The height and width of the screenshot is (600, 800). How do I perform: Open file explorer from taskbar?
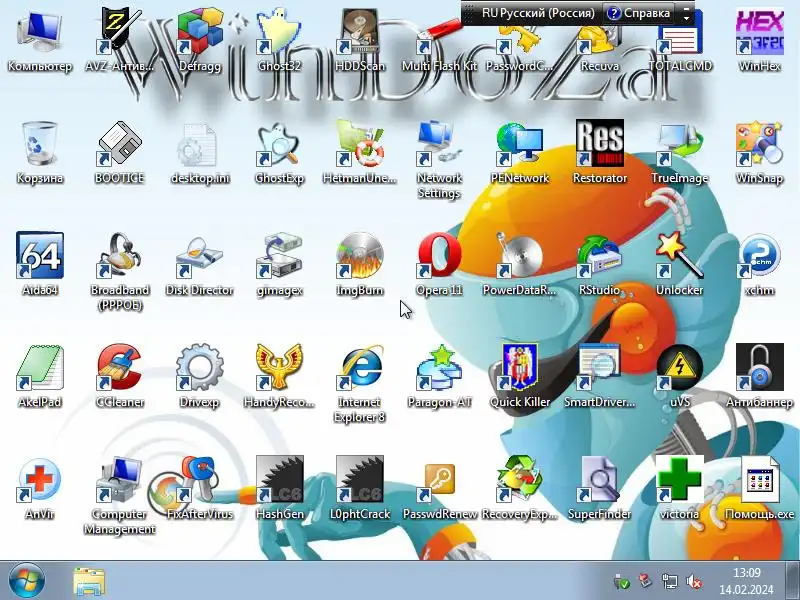[x=89, y=581]
